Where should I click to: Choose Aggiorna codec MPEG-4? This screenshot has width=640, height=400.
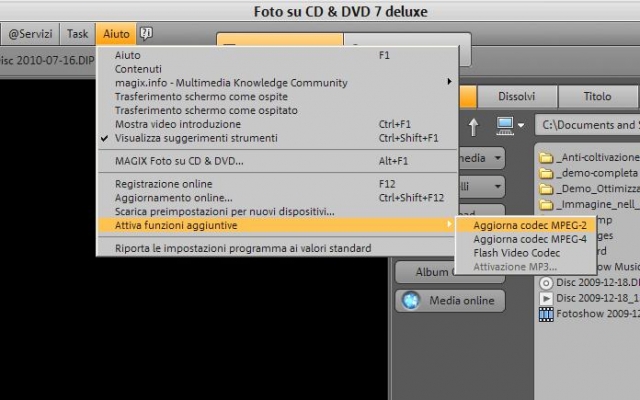click(525, 239)
